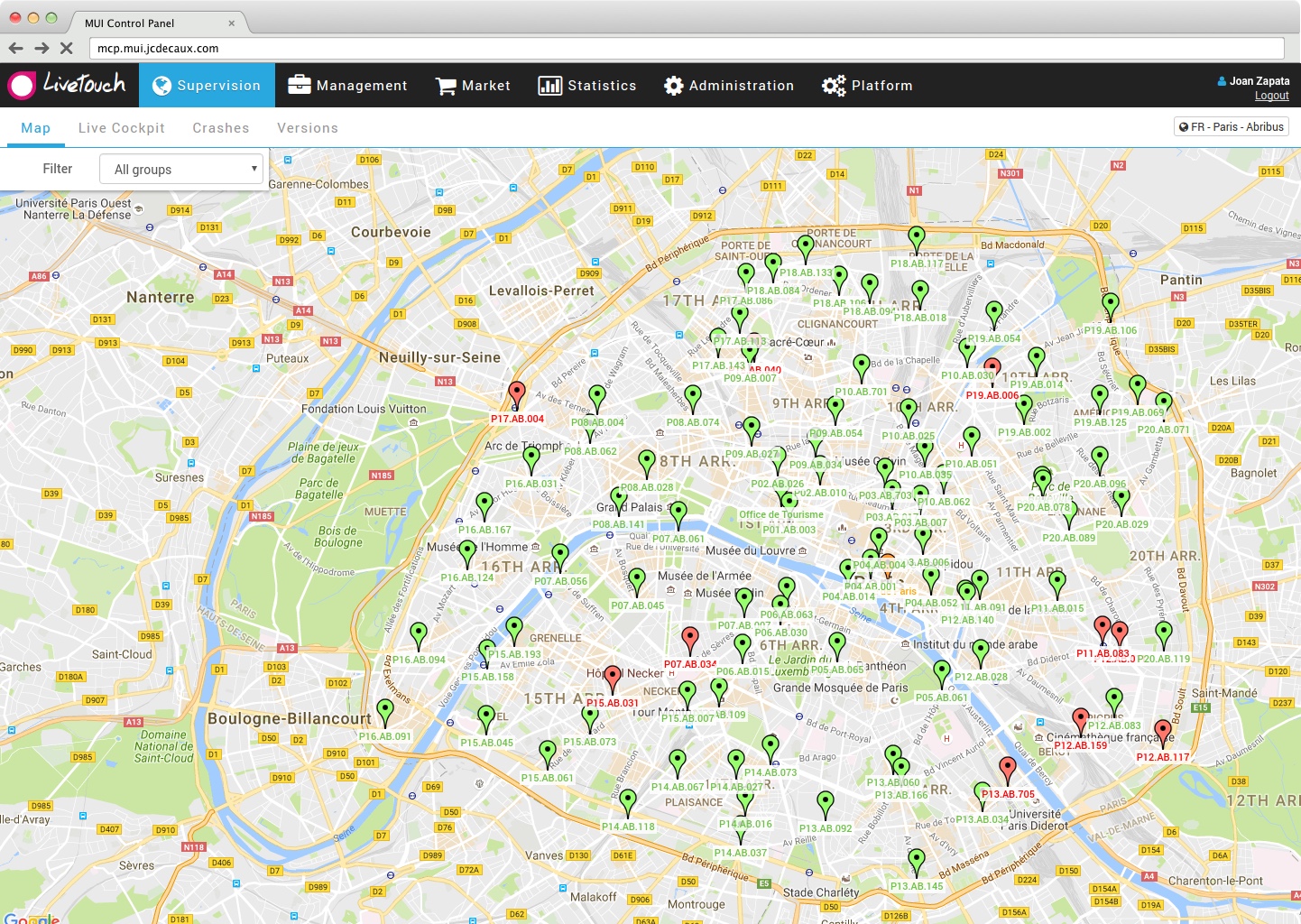This screenshot has width=1301, height=924.
Task: Switch to the Live Cockpit tab
Action: coord(122,128)
